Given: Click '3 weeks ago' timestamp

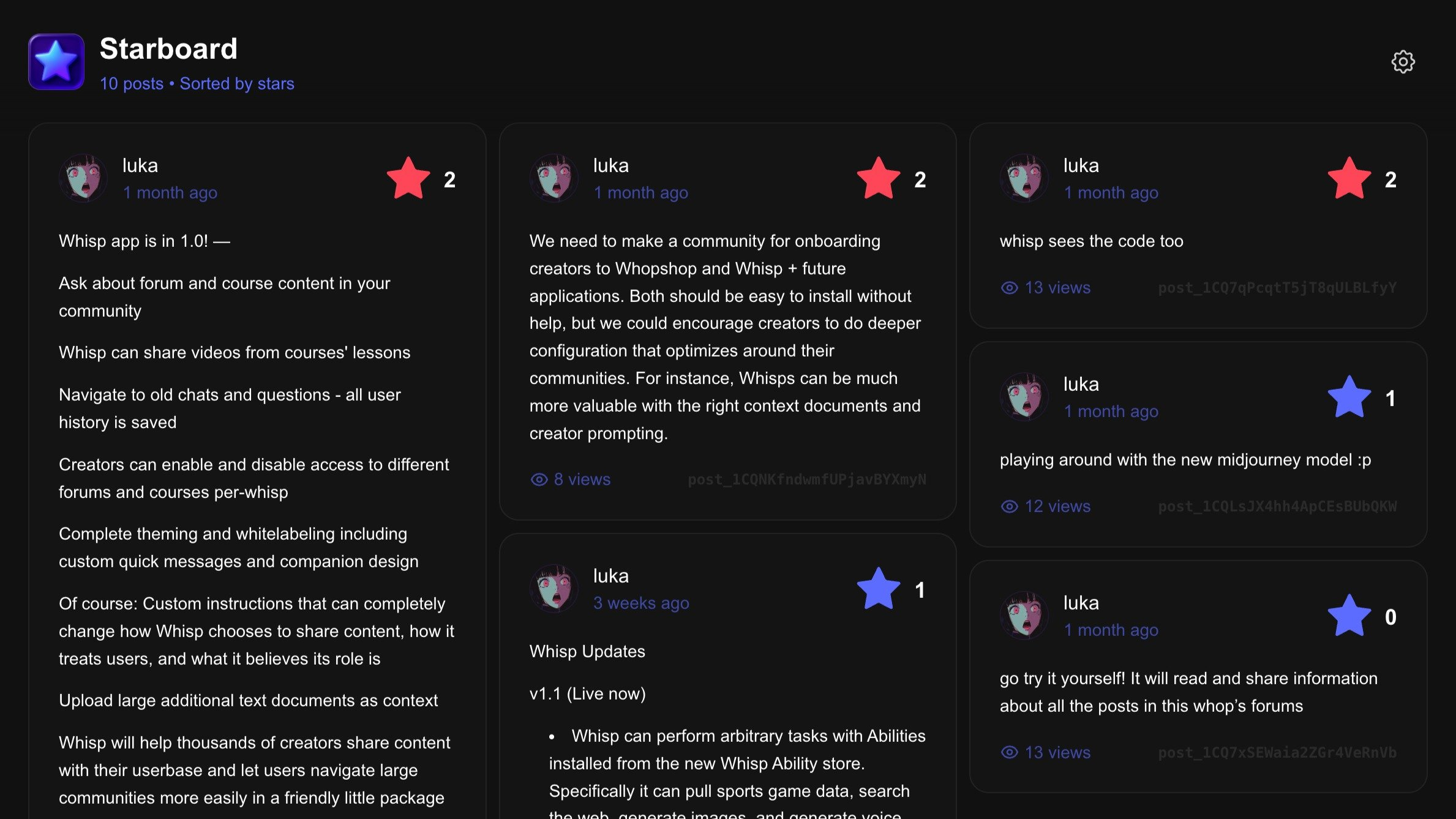Looking at the screenshot, I should pyautogui.click(x=641, y=603).
